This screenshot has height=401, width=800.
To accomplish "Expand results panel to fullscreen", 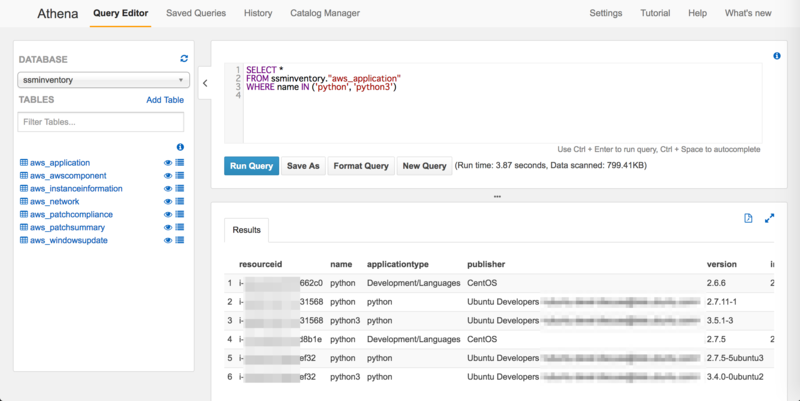I will point(770,218).
